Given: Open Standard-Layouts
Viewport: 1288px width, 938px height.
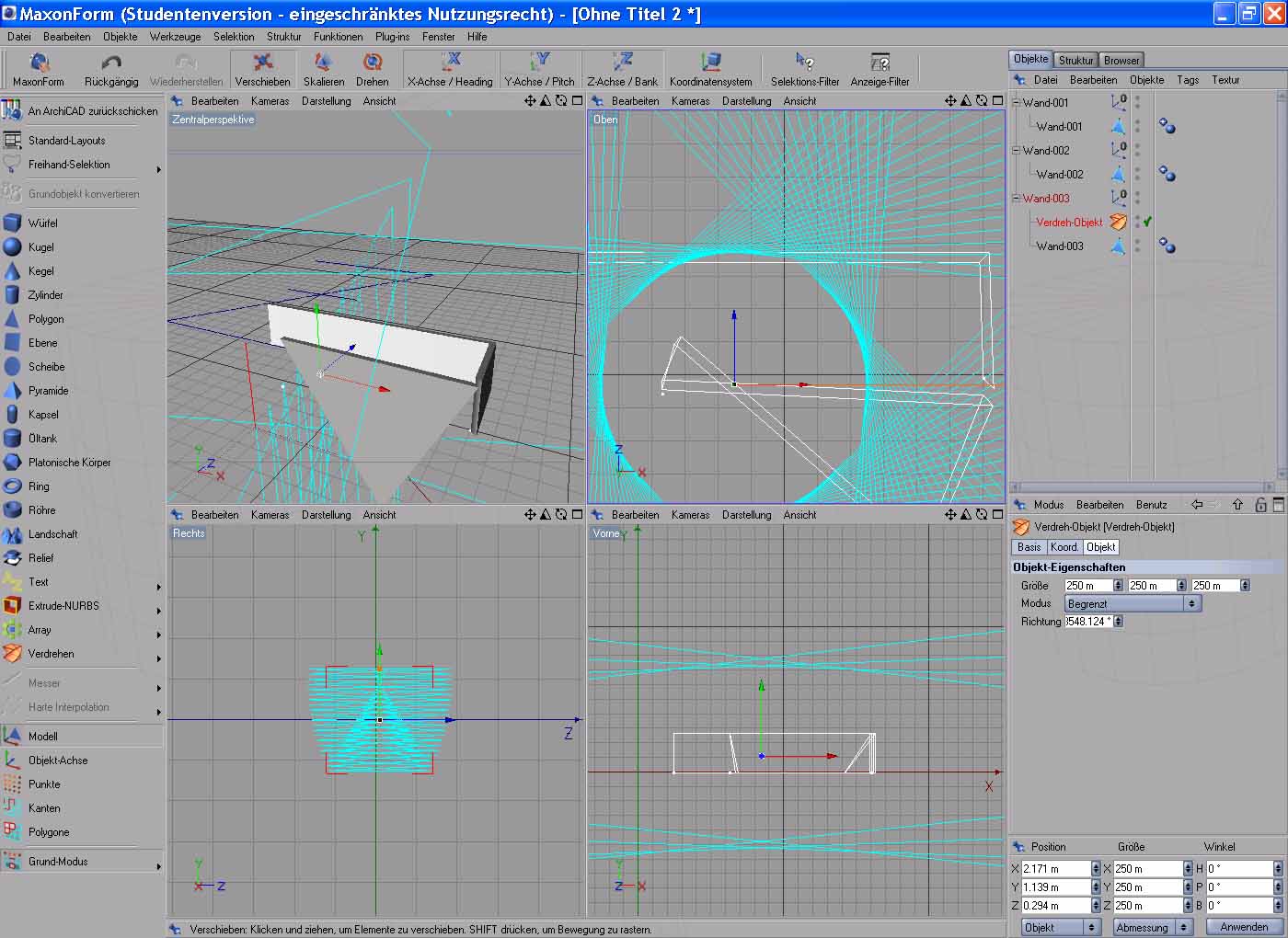Looking at the screenshot, I should (55, 141).
